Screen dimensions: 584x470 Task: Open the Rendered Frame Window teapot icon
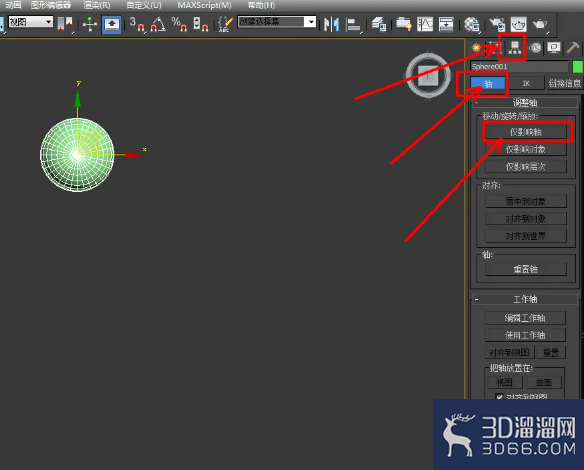coord(518,25)
